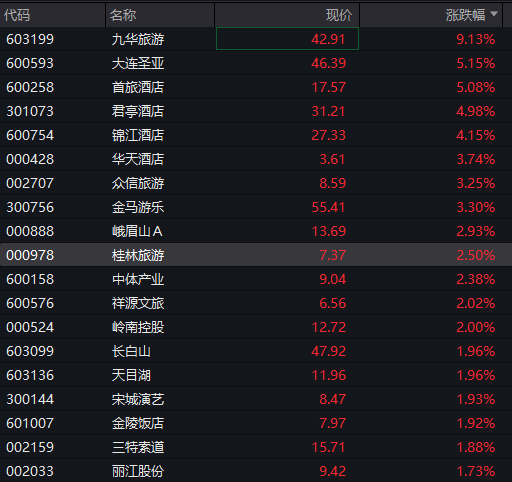Select the 宋城演艺 stock name
This screenshot has width=512, height=482.
(138, 399)
